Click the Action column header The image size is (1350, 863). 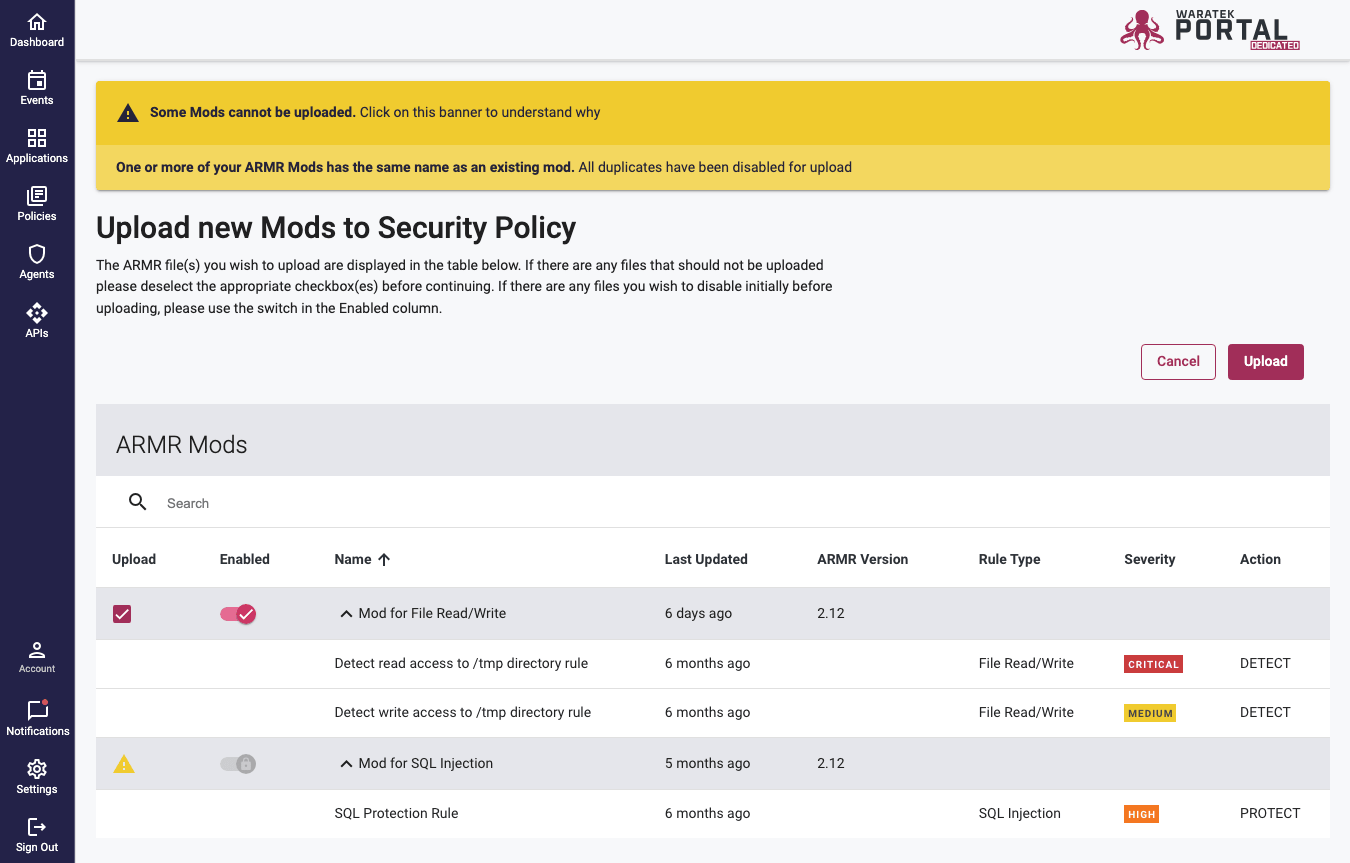[1260, 559]
